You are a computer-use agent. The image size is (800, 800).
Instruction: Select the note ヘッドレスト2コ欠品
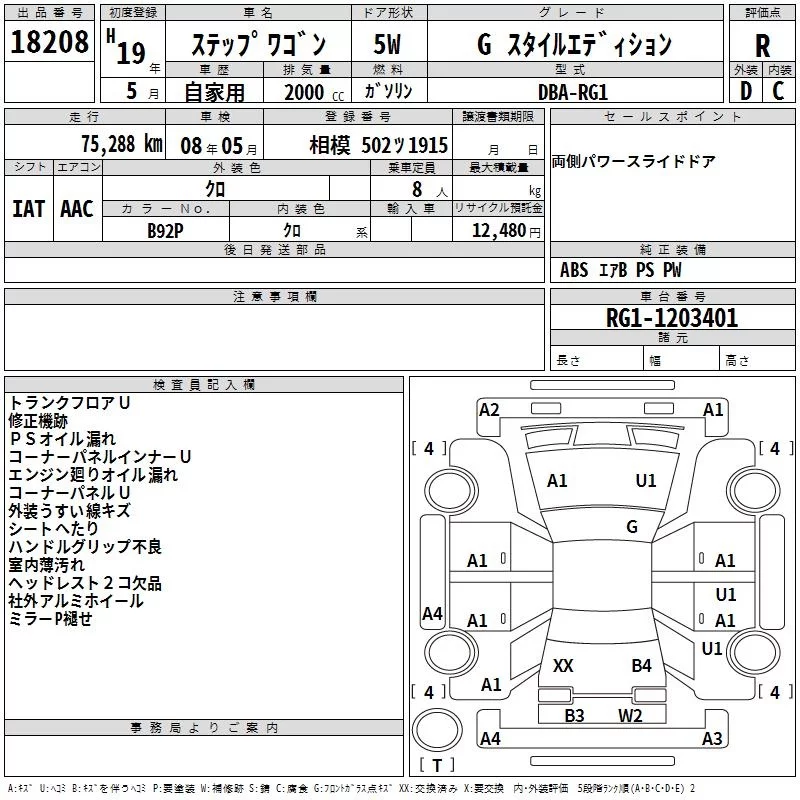(85, 583)
